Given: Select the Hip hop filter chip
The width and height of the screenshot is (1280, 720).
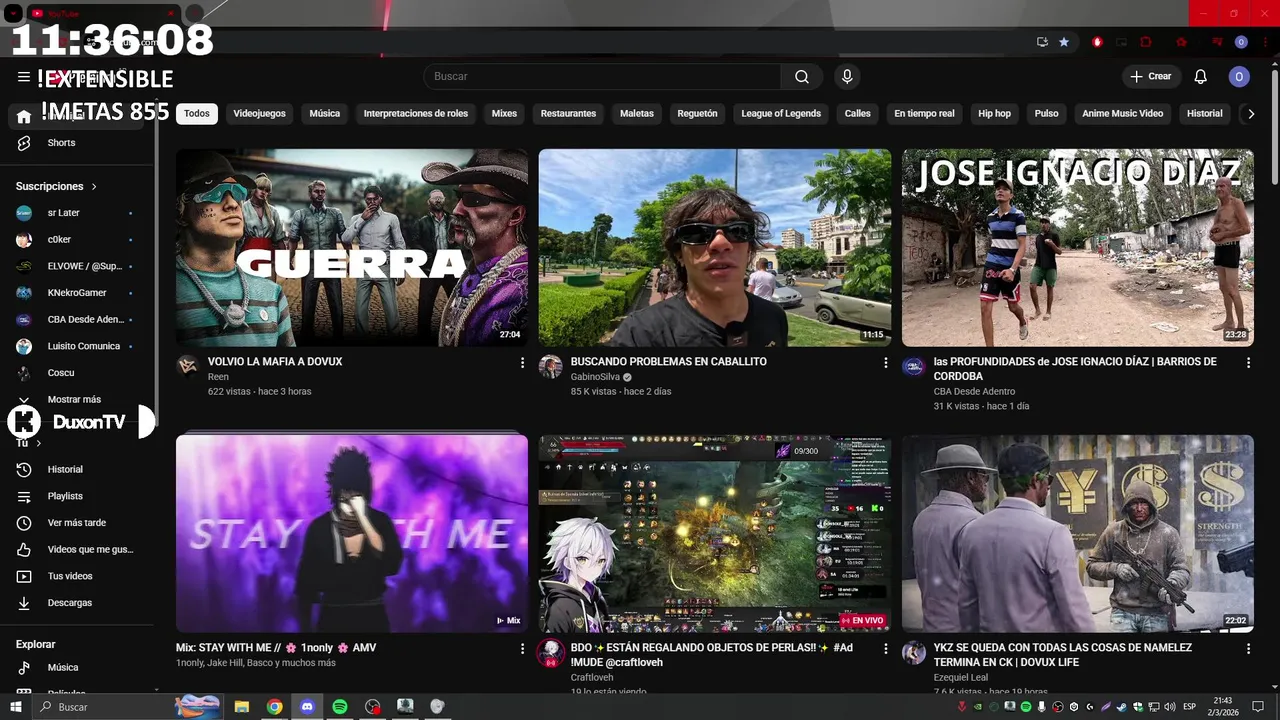Looking at the screenshot, I should pos(994,114).
